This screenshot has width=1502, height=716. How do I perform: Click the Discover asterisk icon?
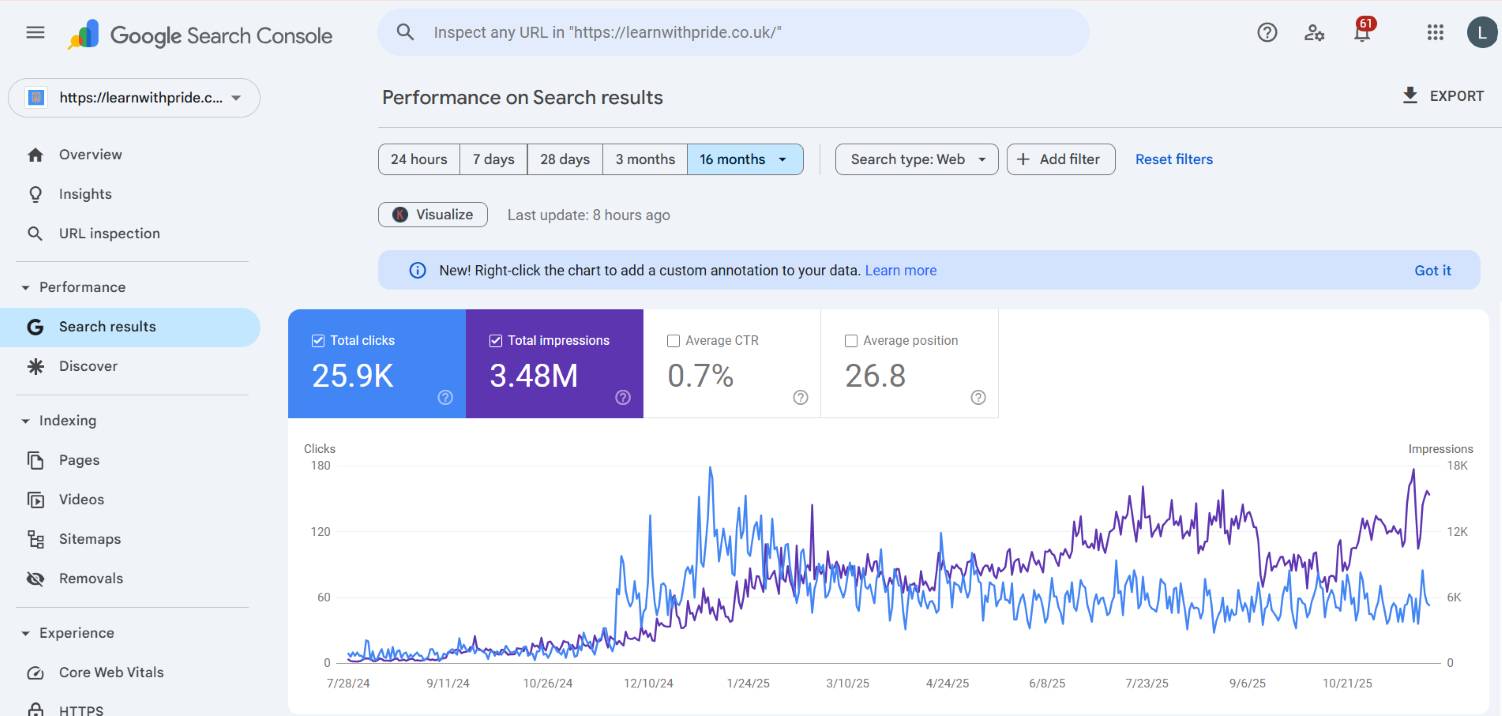pyautogui.click(x=35, y=366)
